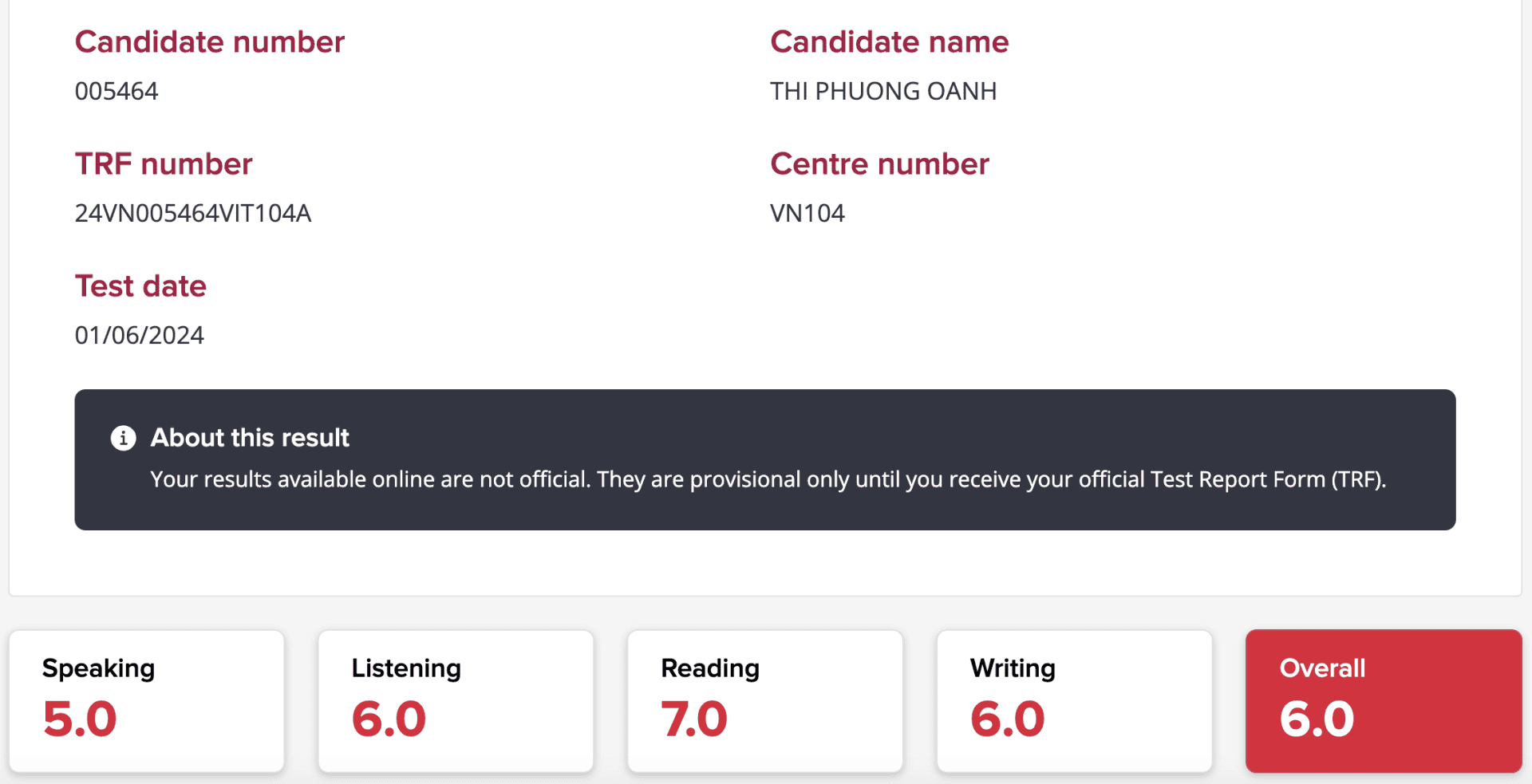Click the Candidate number label
Screen dimensions: 1532x784
209,42
